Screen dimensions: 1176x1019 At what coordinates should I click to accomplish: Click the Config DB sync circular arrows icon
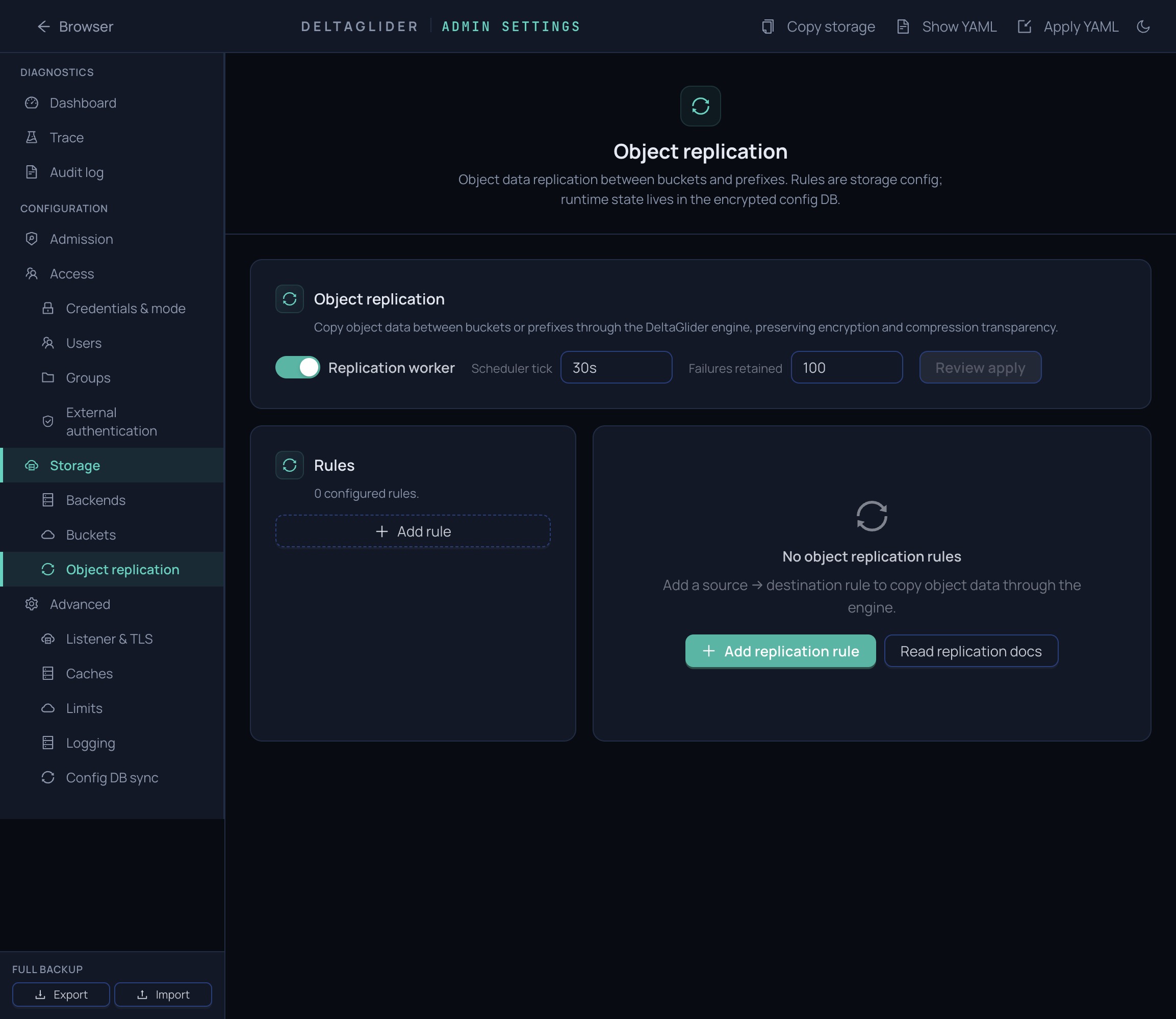point(48,777)
